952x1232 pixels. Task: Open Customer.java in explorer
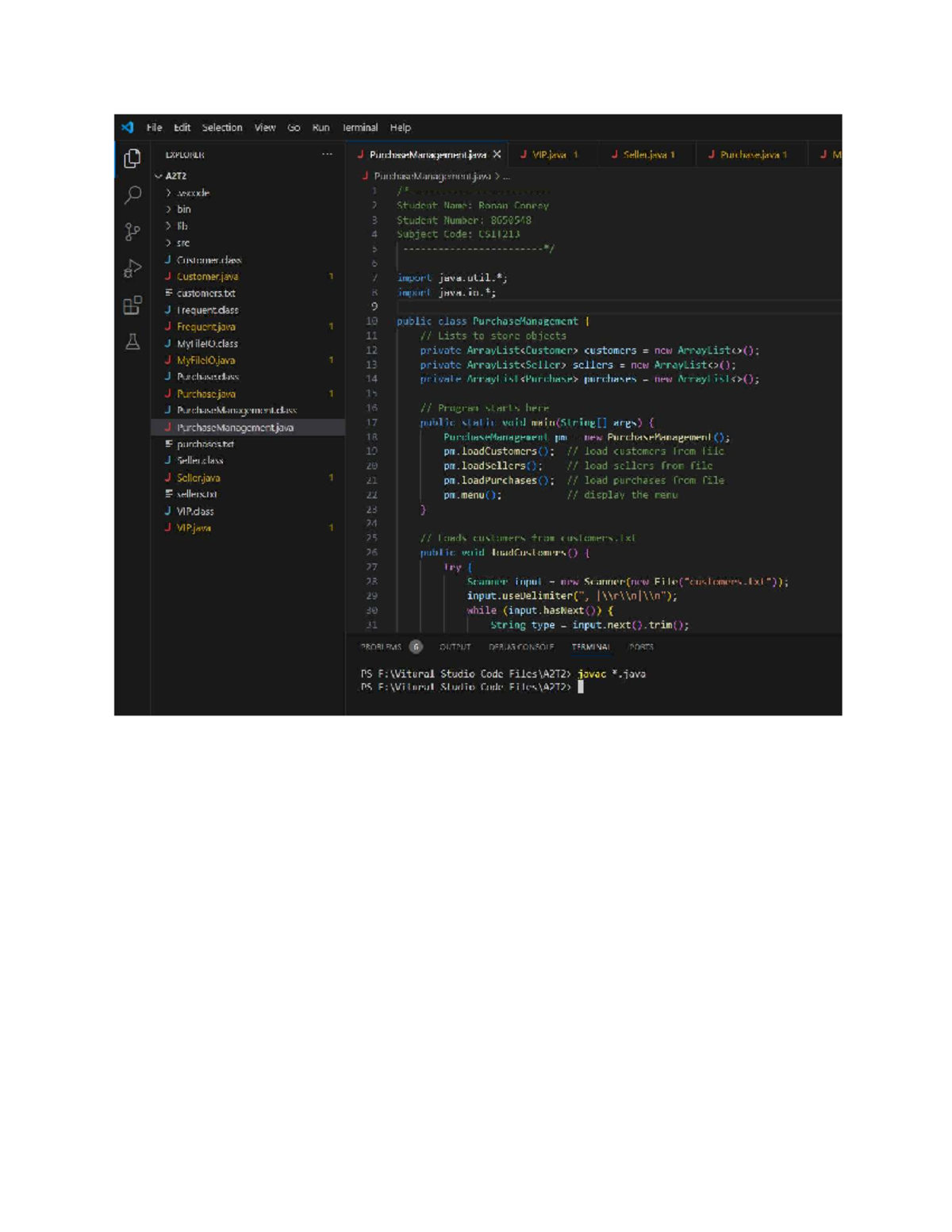tap(248, 277)
